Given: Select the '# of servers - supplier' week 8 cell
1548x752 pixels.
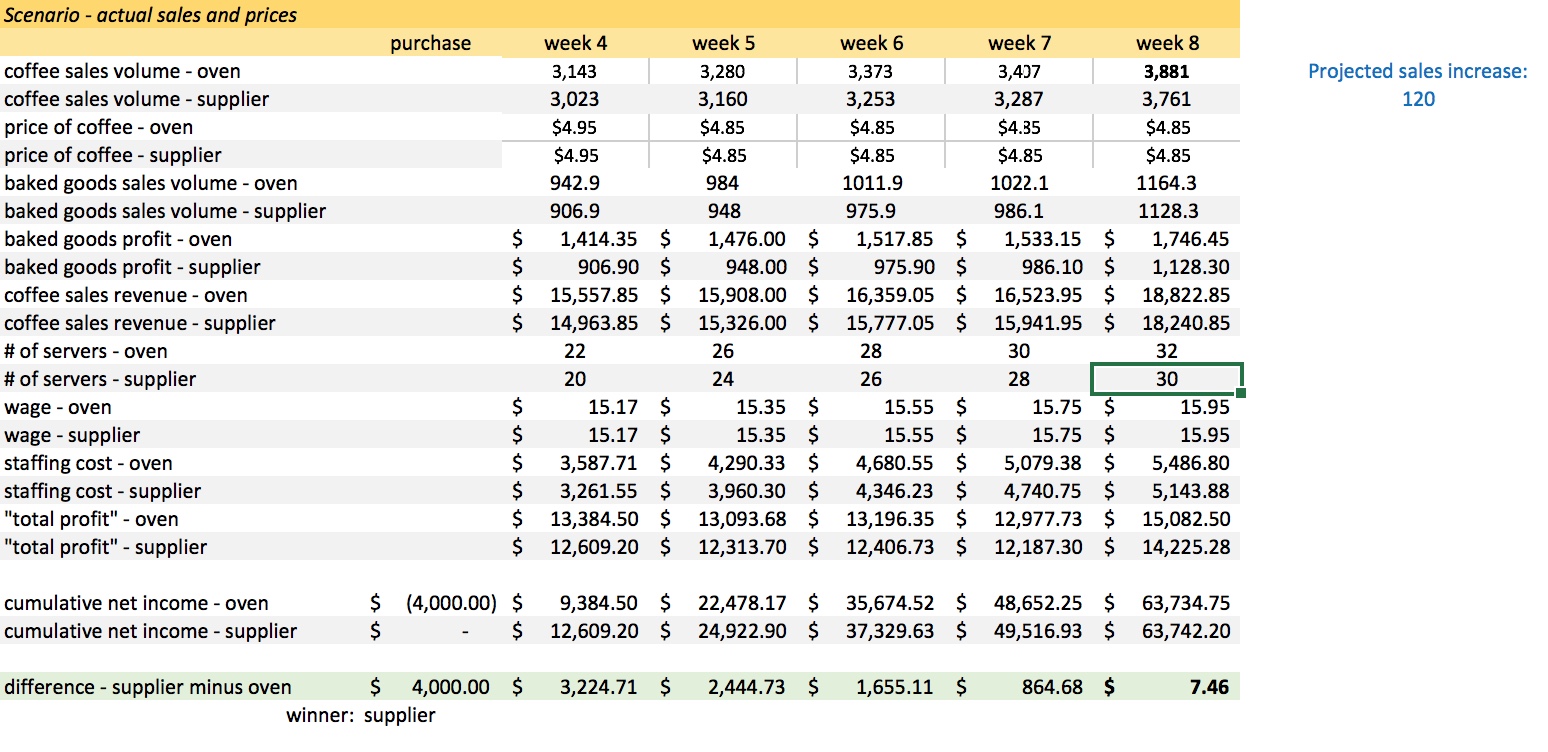Looking at the screenshot, I should (x=1167, y=379).
